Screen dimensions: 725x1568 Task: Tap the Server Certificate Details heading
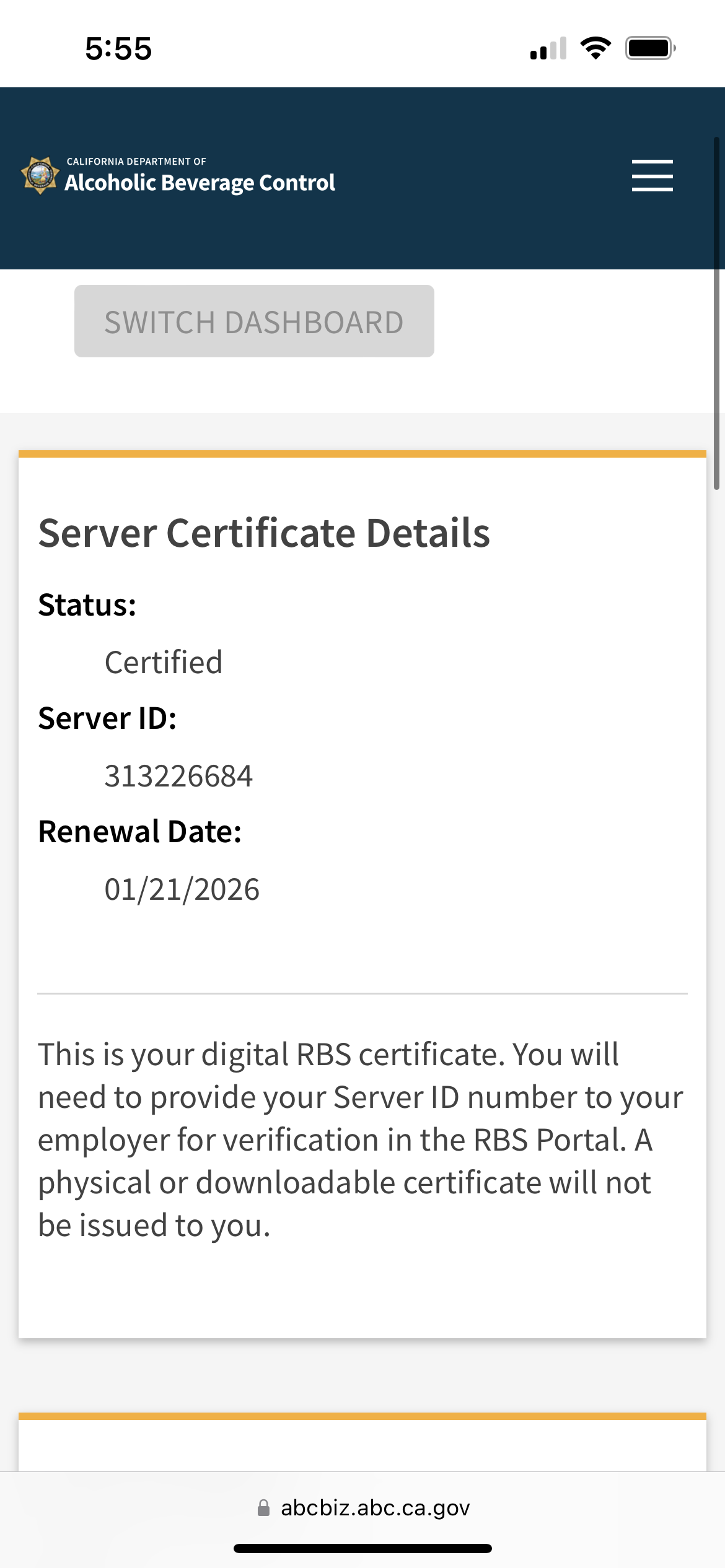(264, 533)
